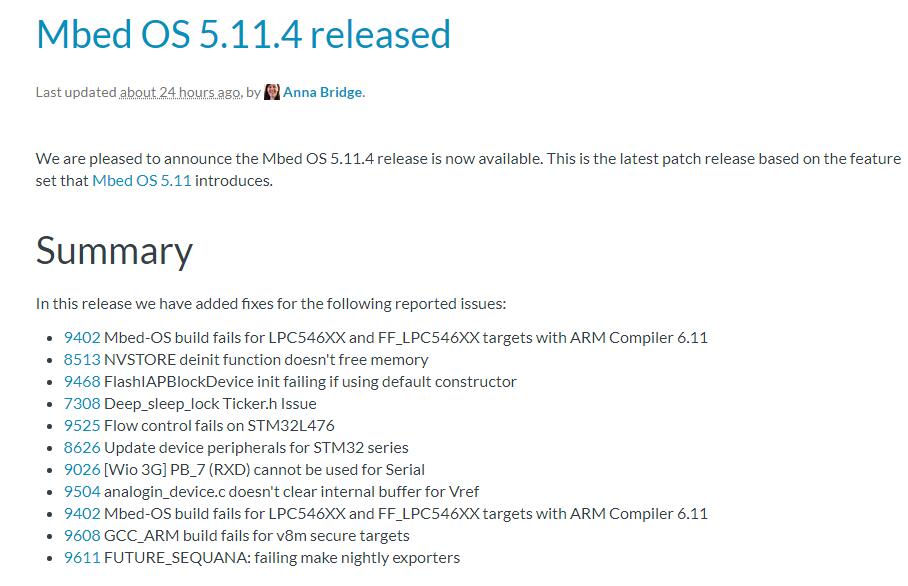Open issue 9026 Wio 3G link
908x586 pixels.
tap(82, 470)
